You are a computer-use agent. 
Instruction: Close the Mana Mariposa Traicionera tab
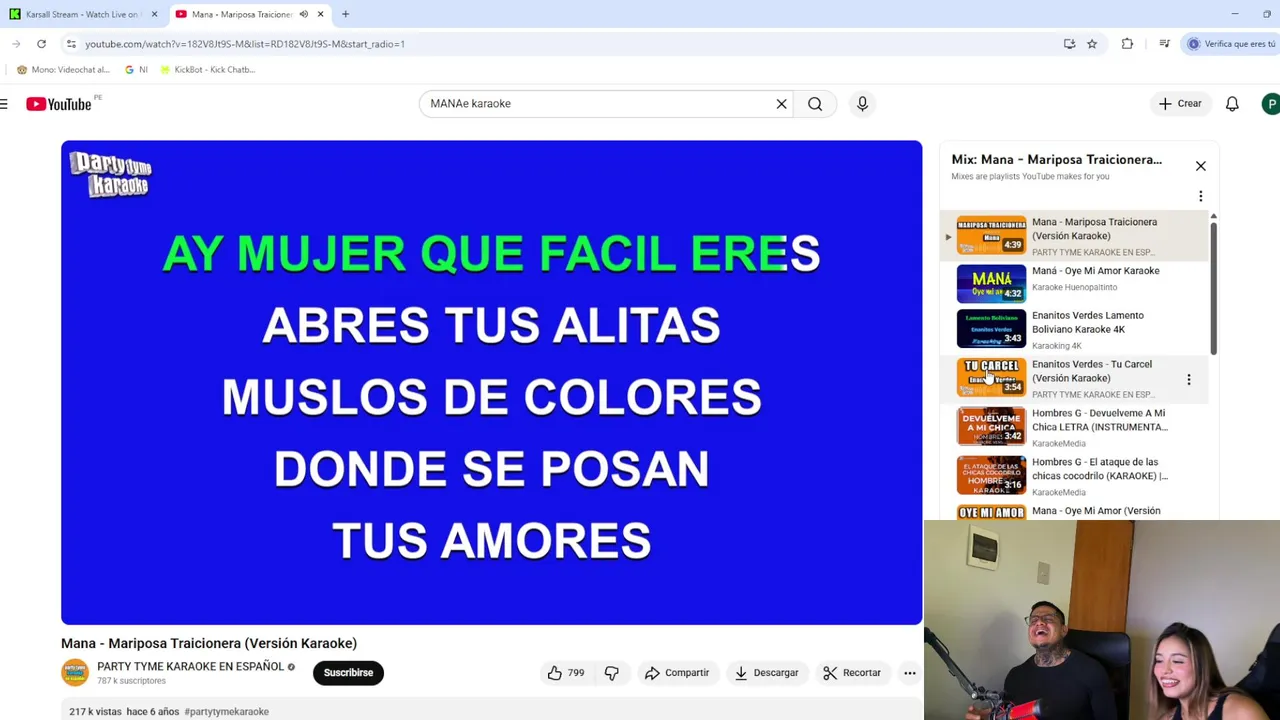(x=320, y=14)
